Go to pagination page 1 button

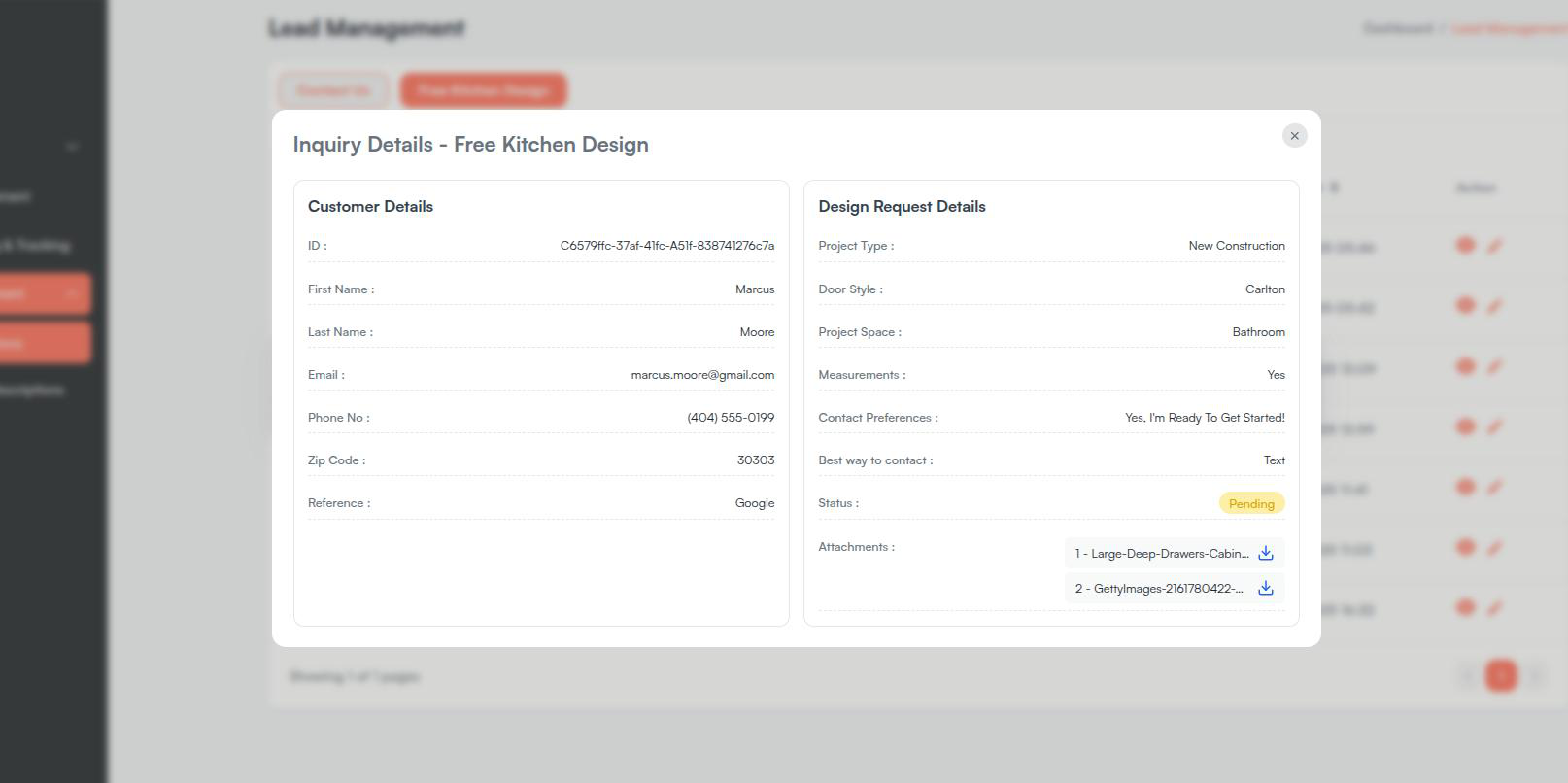pos(1501,675)
